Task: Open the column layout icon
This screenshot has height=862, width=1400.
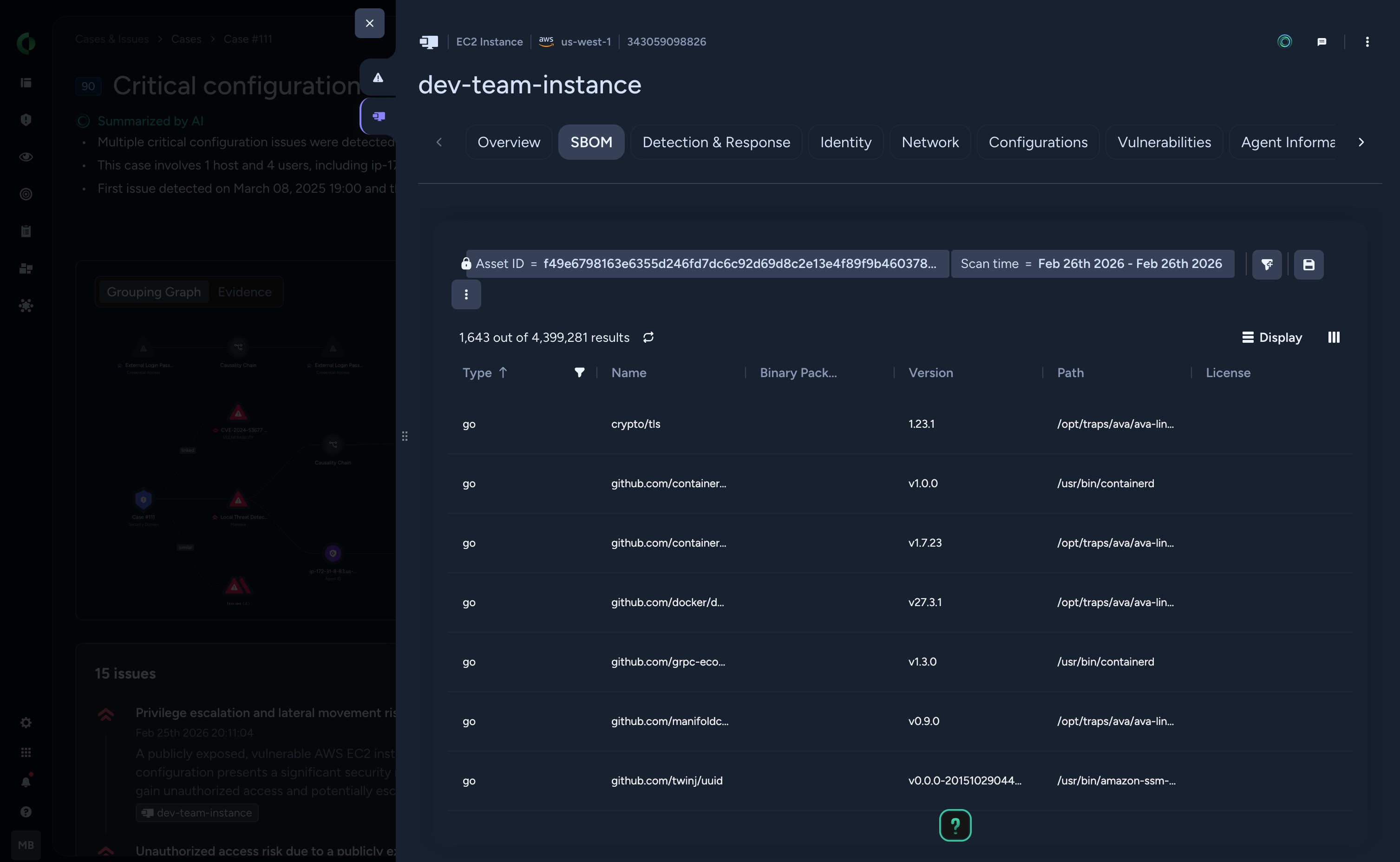Action: pyautogui.click(x=1333, y=338)
